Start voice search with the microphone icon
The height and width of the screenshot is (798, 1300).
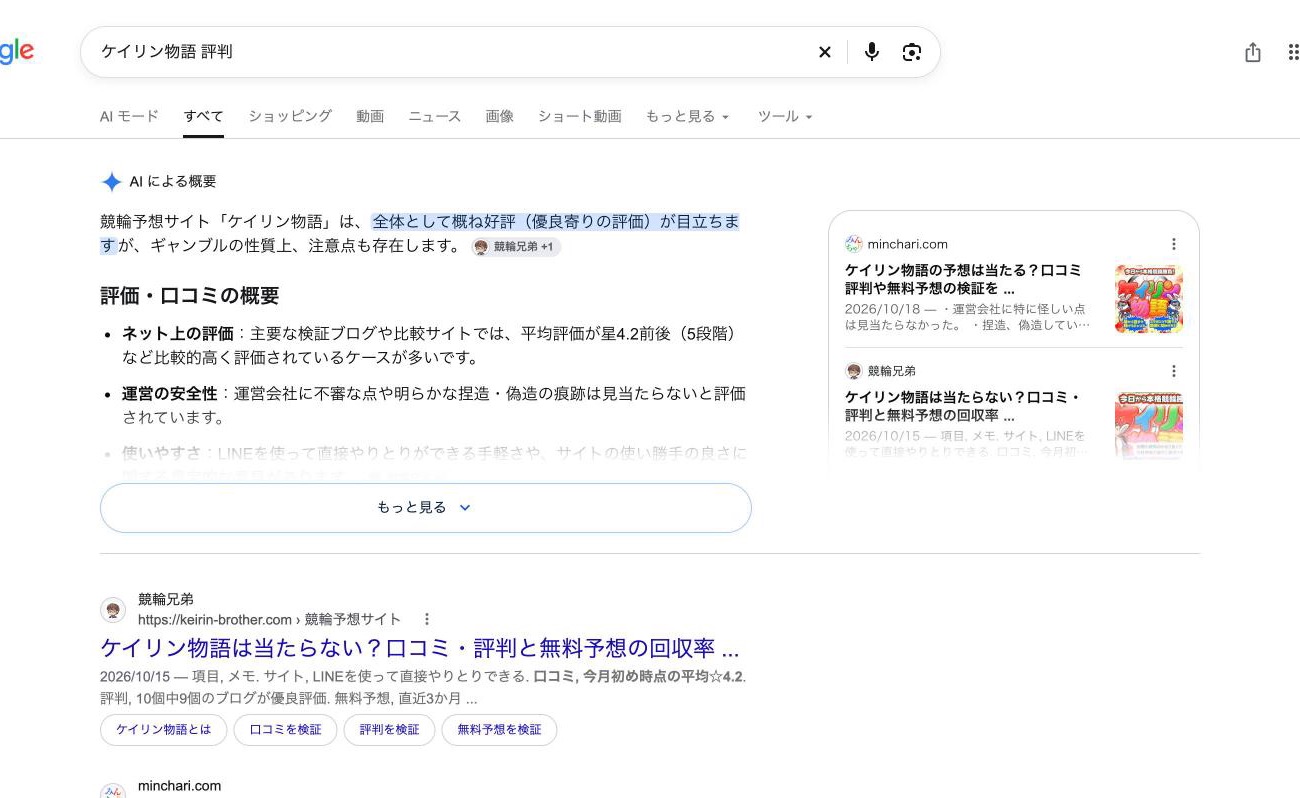872,52
